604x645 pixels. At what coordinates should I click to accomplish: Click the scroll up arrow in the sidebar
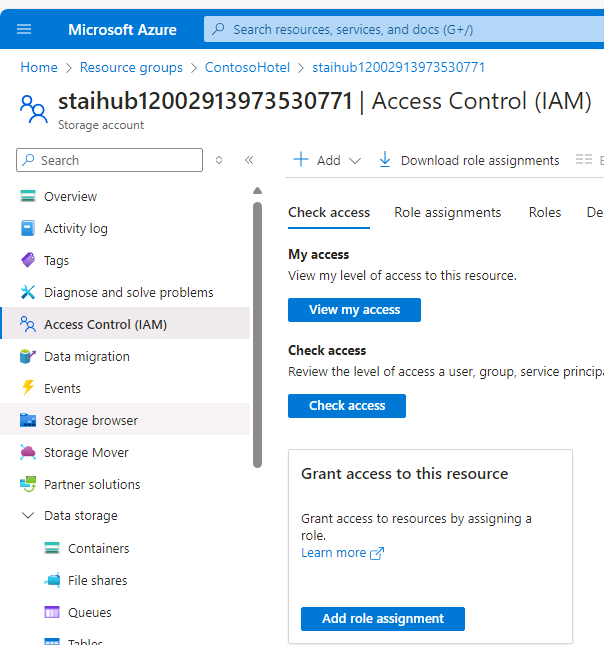[258, 190]
